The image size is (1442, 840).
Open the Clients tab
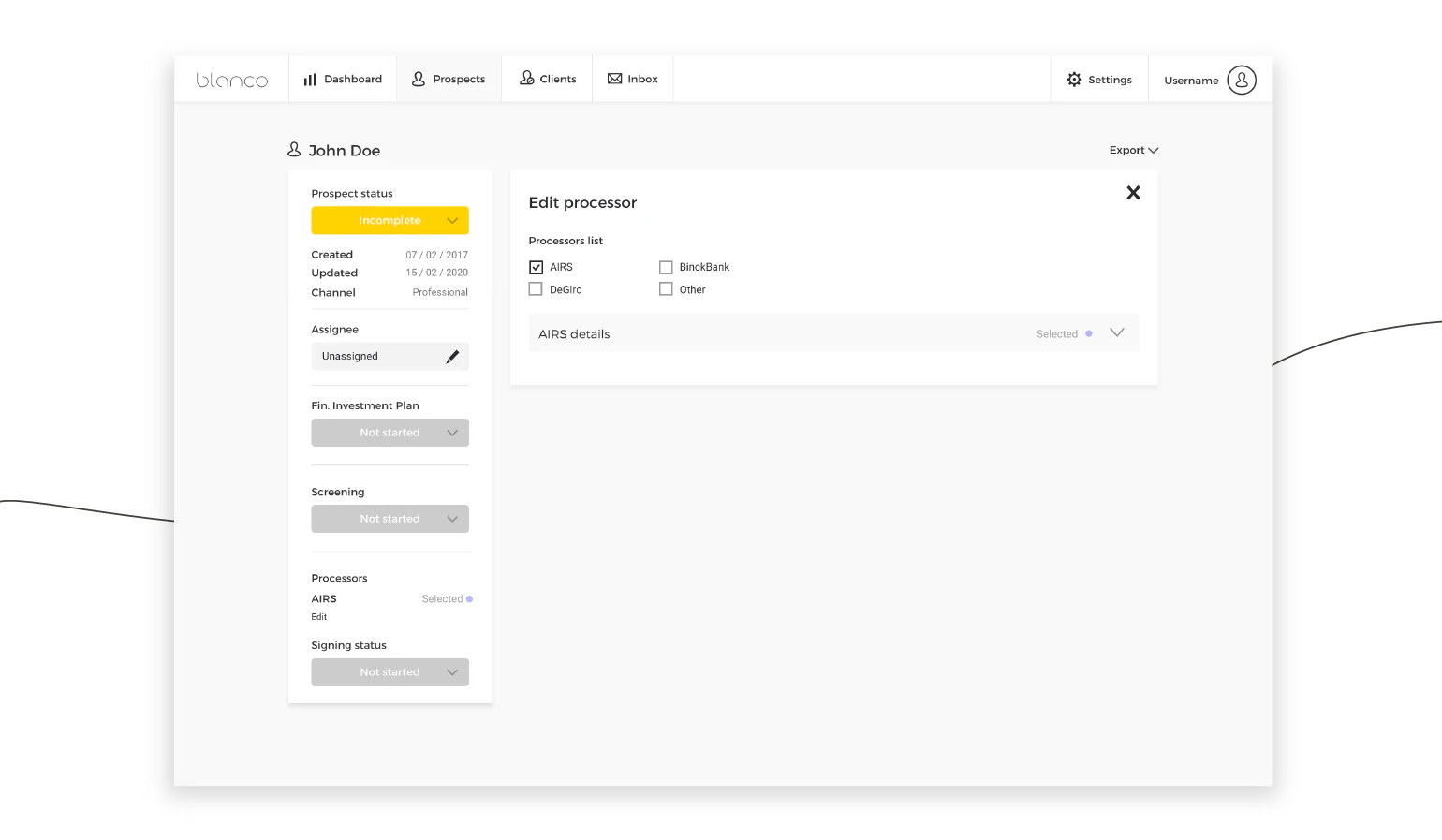point(547,79)
